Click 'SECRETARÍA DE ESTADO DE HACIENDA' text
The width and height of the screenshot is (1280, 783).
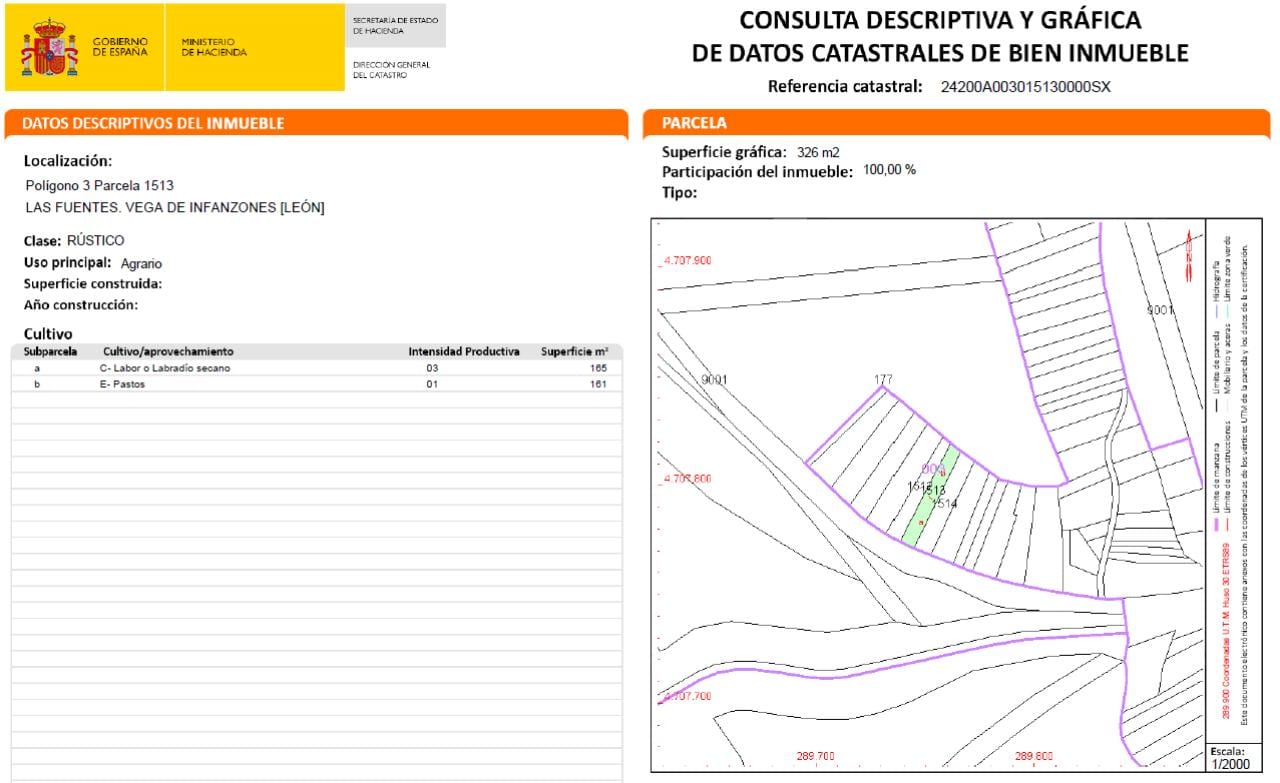(395, 26)
